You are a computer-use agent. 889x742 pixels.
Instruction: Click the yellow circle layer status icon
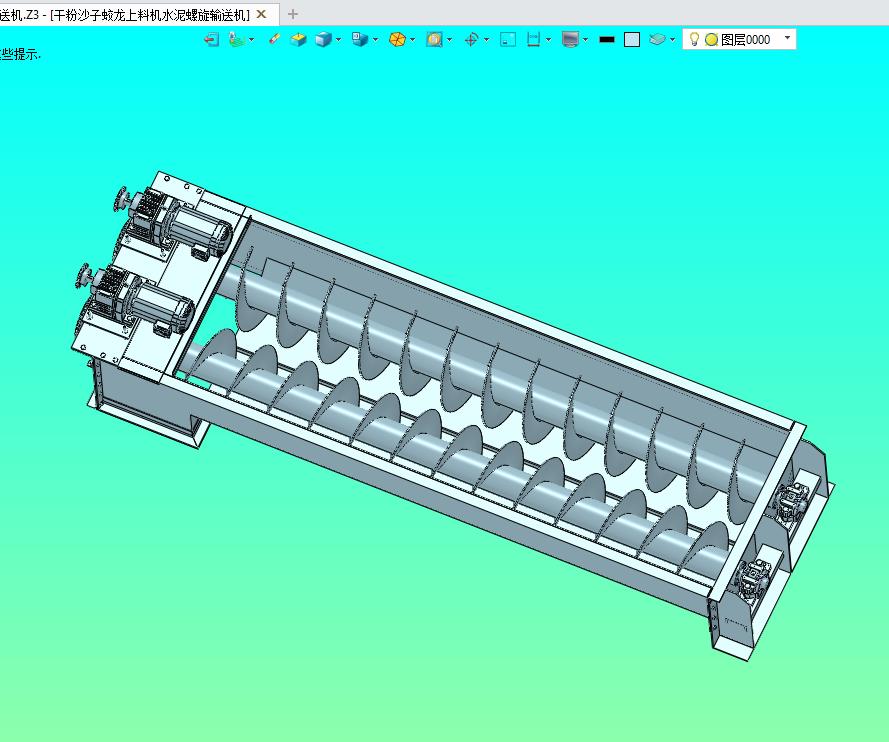point(712,40)
